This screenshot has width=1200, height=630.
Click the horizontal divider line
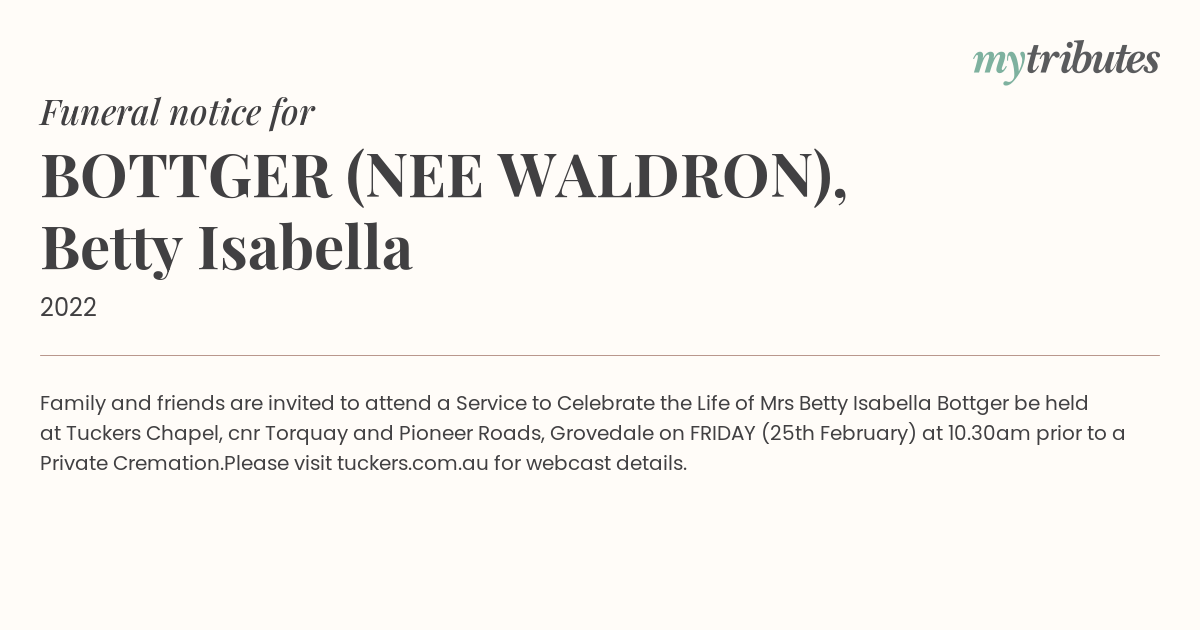tap(600, 355)
